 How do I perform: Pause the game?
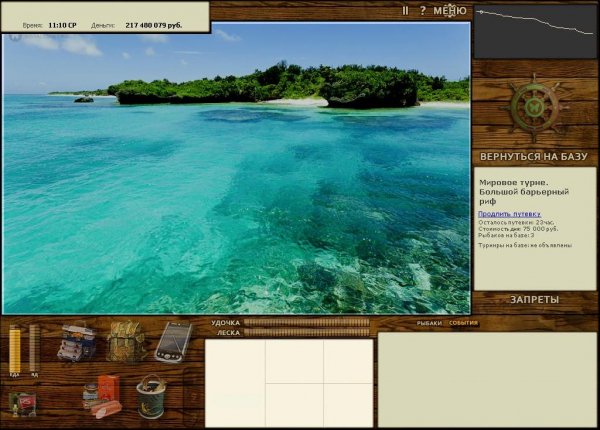point(405,10)
